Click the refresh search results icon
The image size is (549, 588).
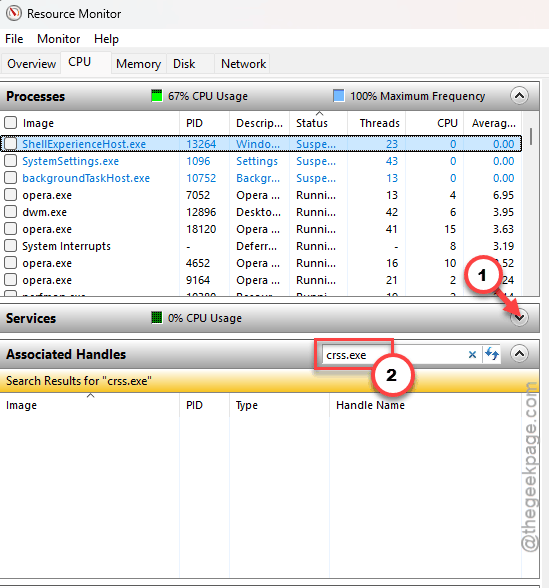(x=492, y=354)
